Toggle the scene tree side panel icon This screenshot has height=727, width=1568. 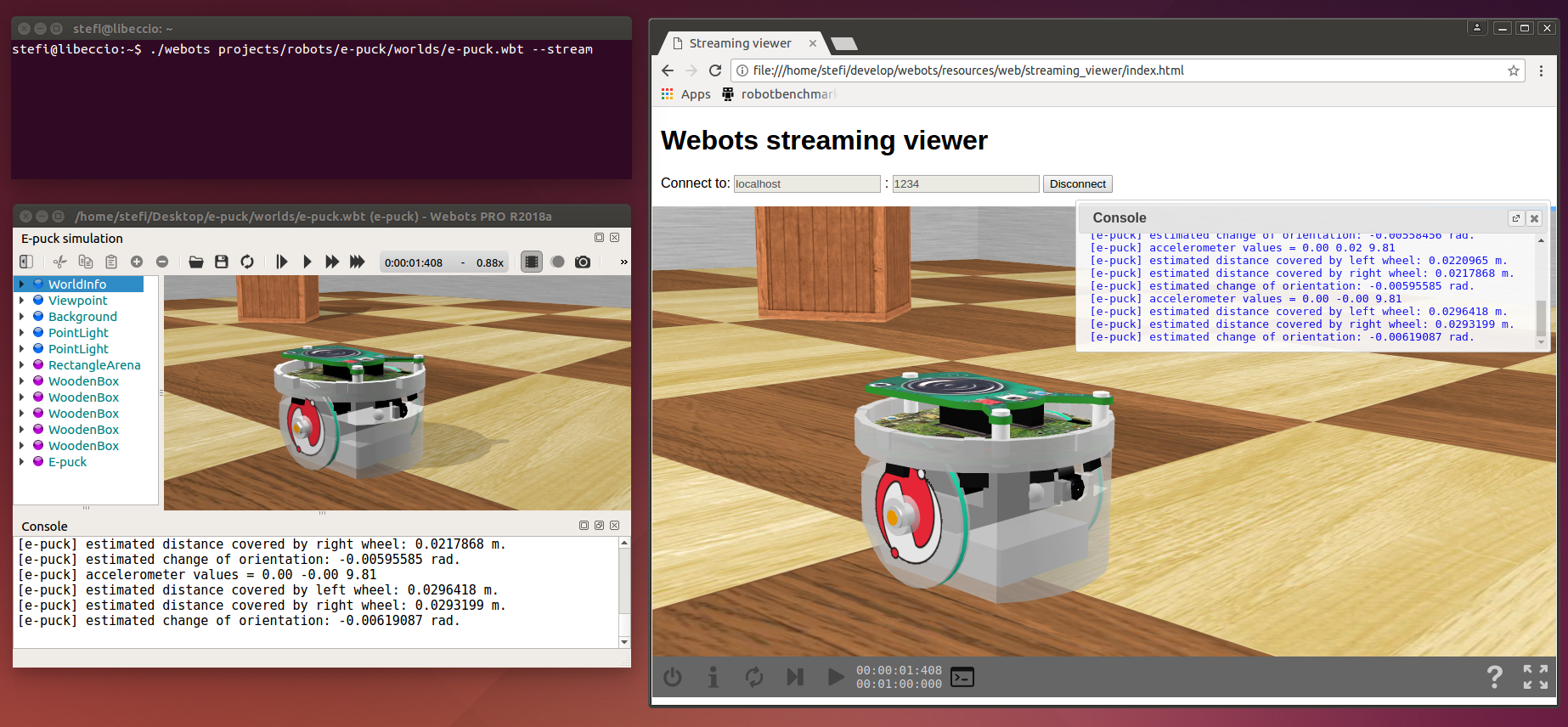click(26, 262)
